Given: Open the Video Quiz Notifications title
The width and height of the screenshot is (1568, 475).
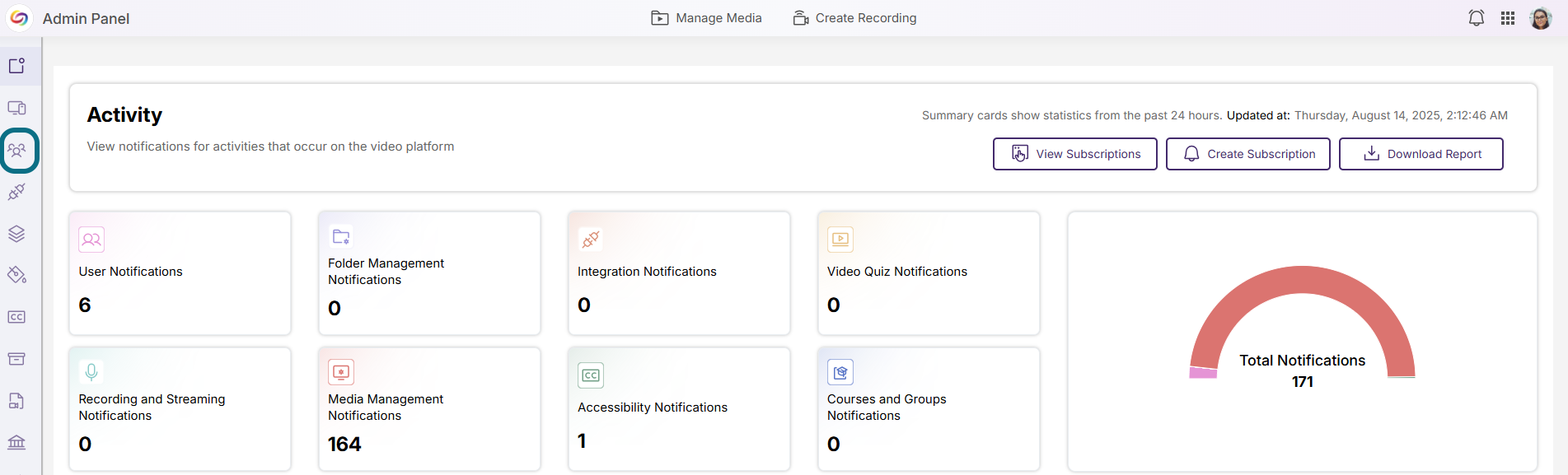Looking at the screenshot, I should point(897,272).
